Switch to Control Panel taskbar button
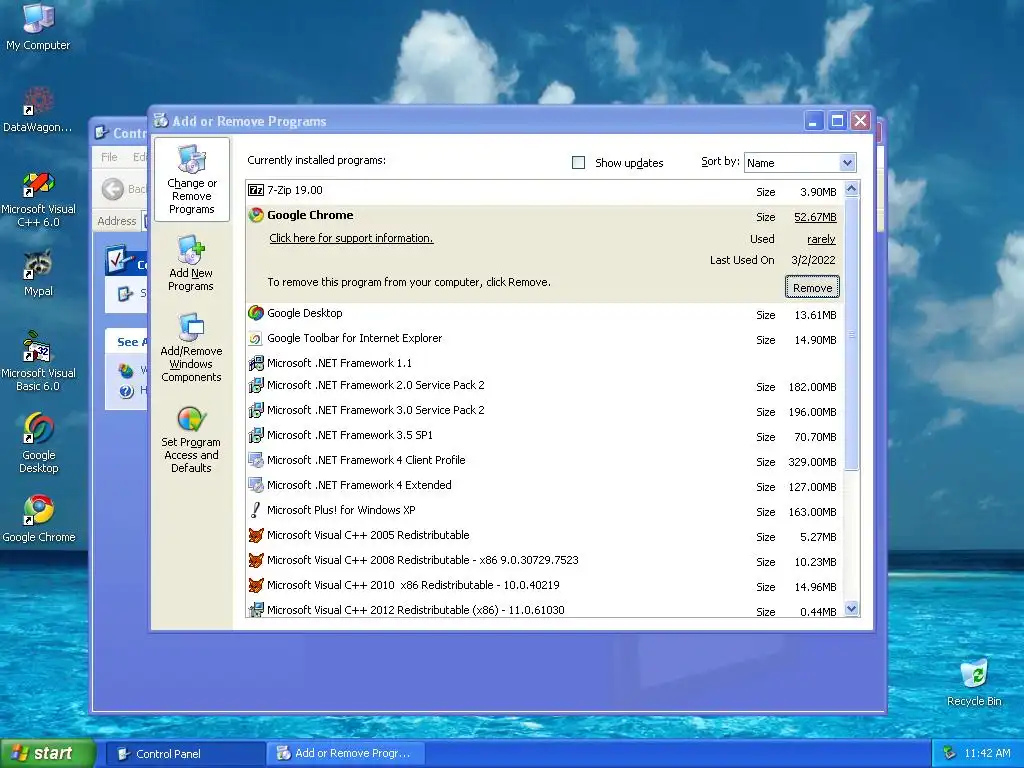Image resolution: width=1024 pixels, height=768 pixels. pos(185,754)
